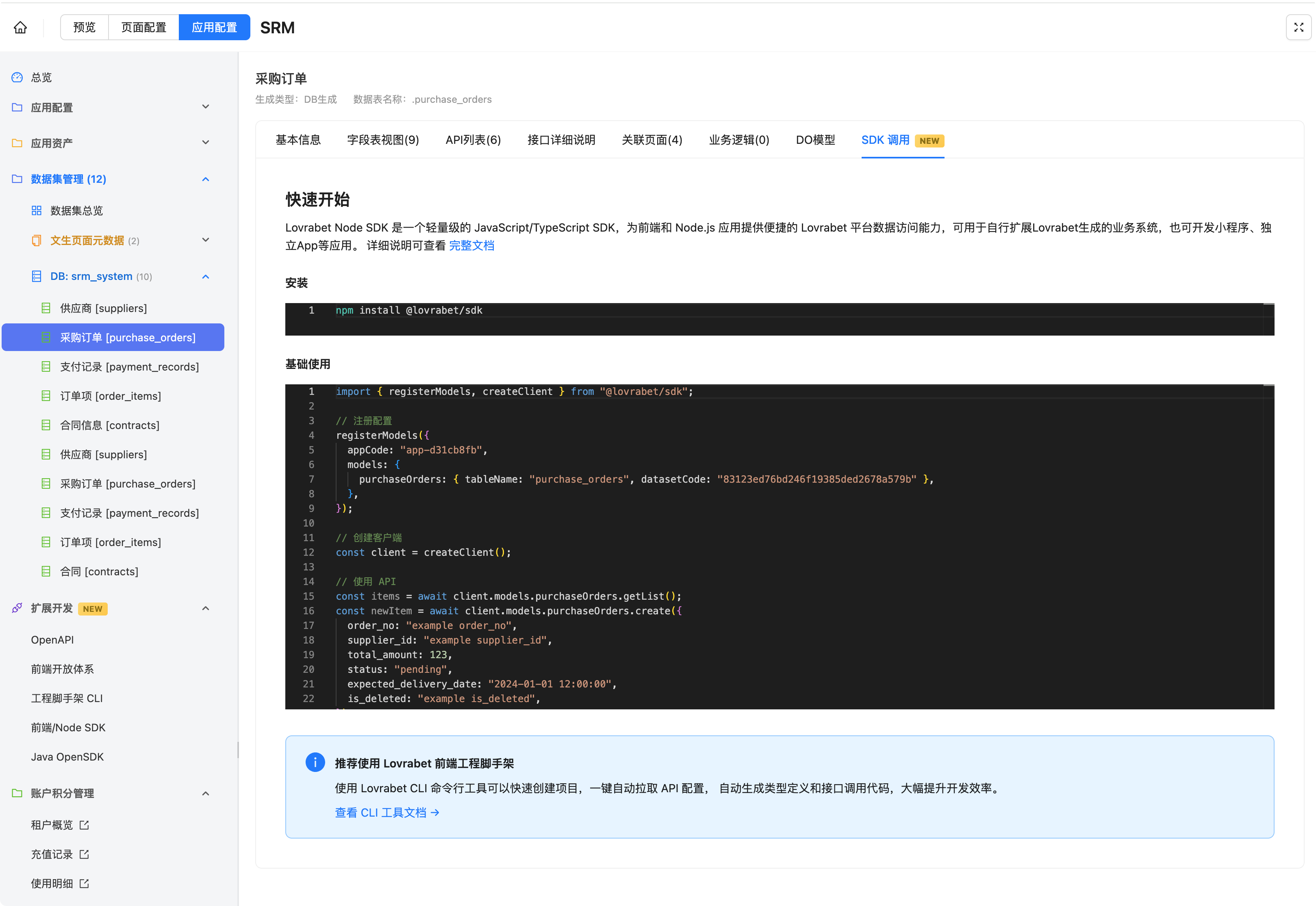Open the 接口详细说明 tab
The image size is (1316, 906).
(x=562, y=140)
